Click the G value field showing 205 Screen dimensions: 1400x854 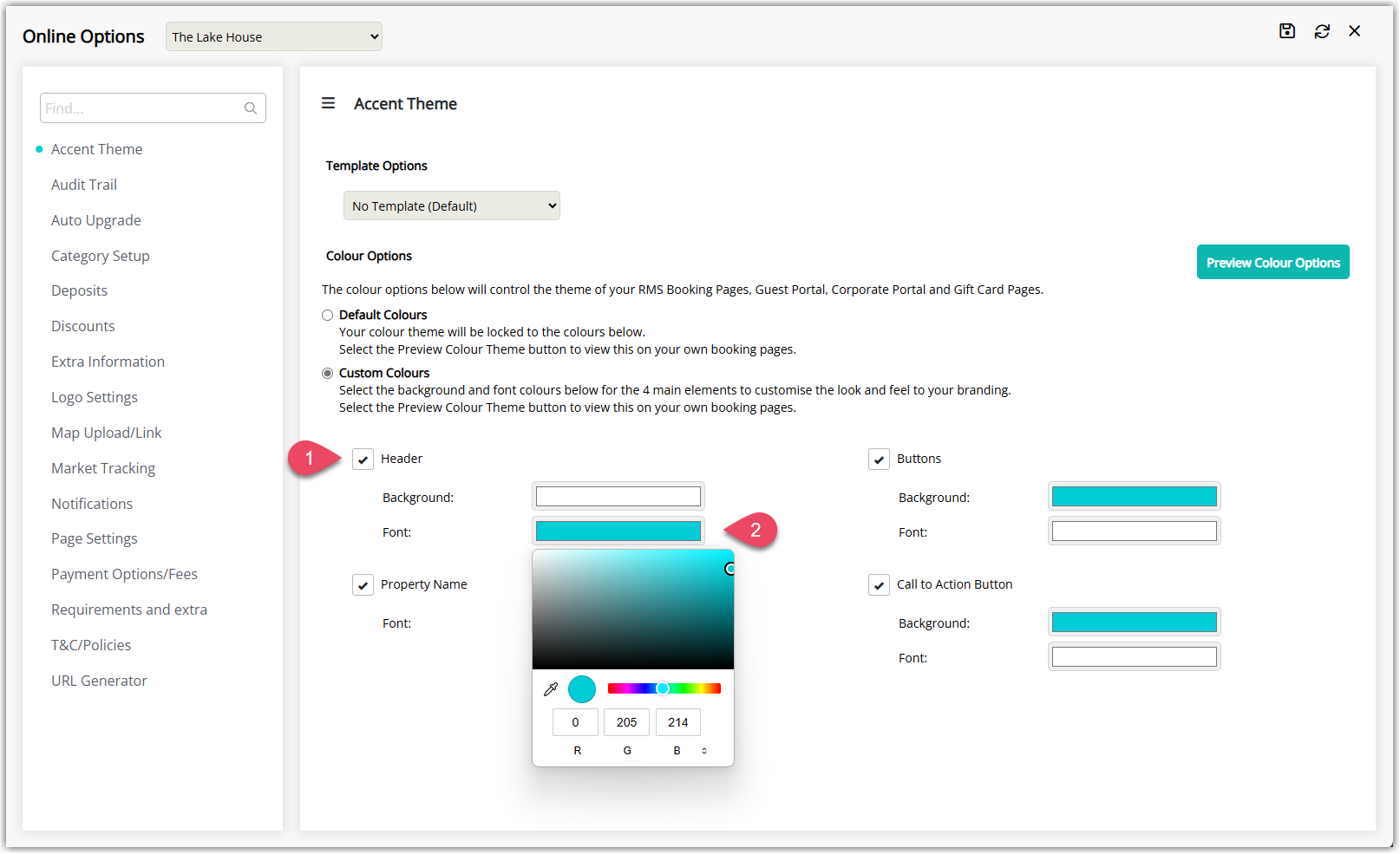[627, 722]
